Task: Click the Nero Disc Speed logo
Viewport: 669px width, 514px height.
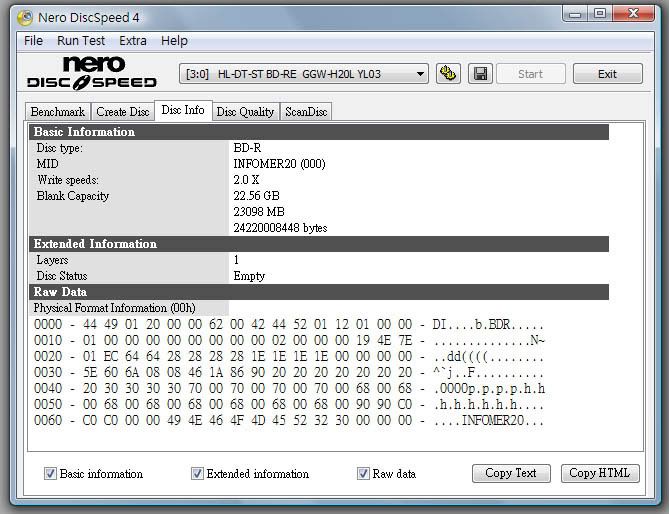Action: coord(92,73)
